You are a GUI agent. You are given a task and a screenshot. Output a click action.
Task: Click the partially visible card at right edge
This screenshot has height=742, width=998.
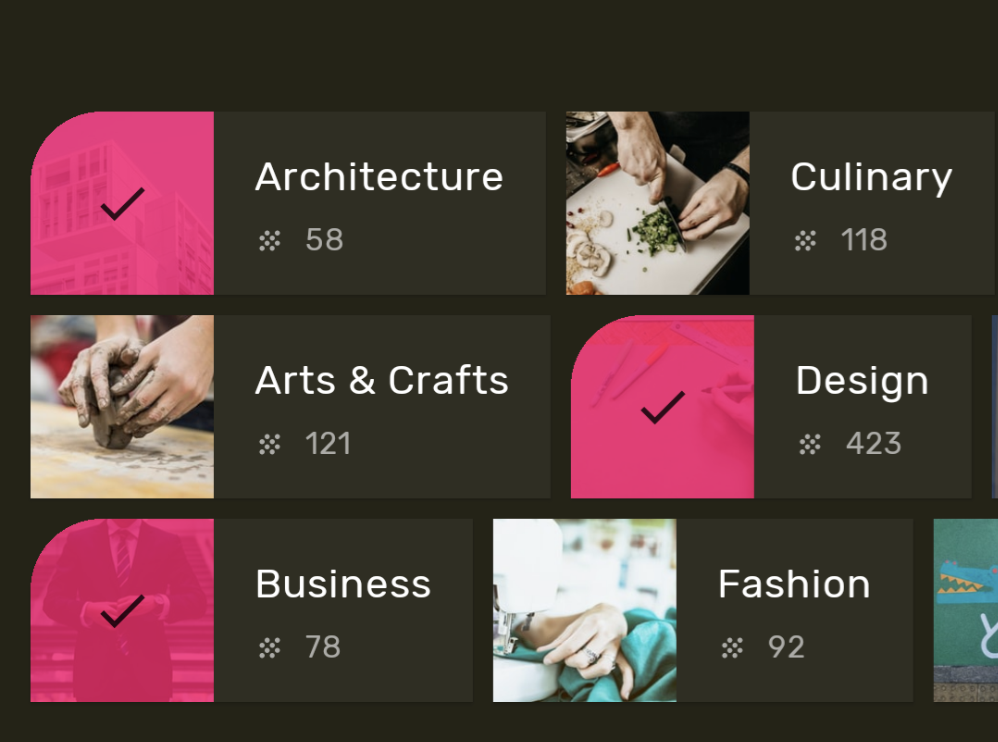(x=965, y=610)
